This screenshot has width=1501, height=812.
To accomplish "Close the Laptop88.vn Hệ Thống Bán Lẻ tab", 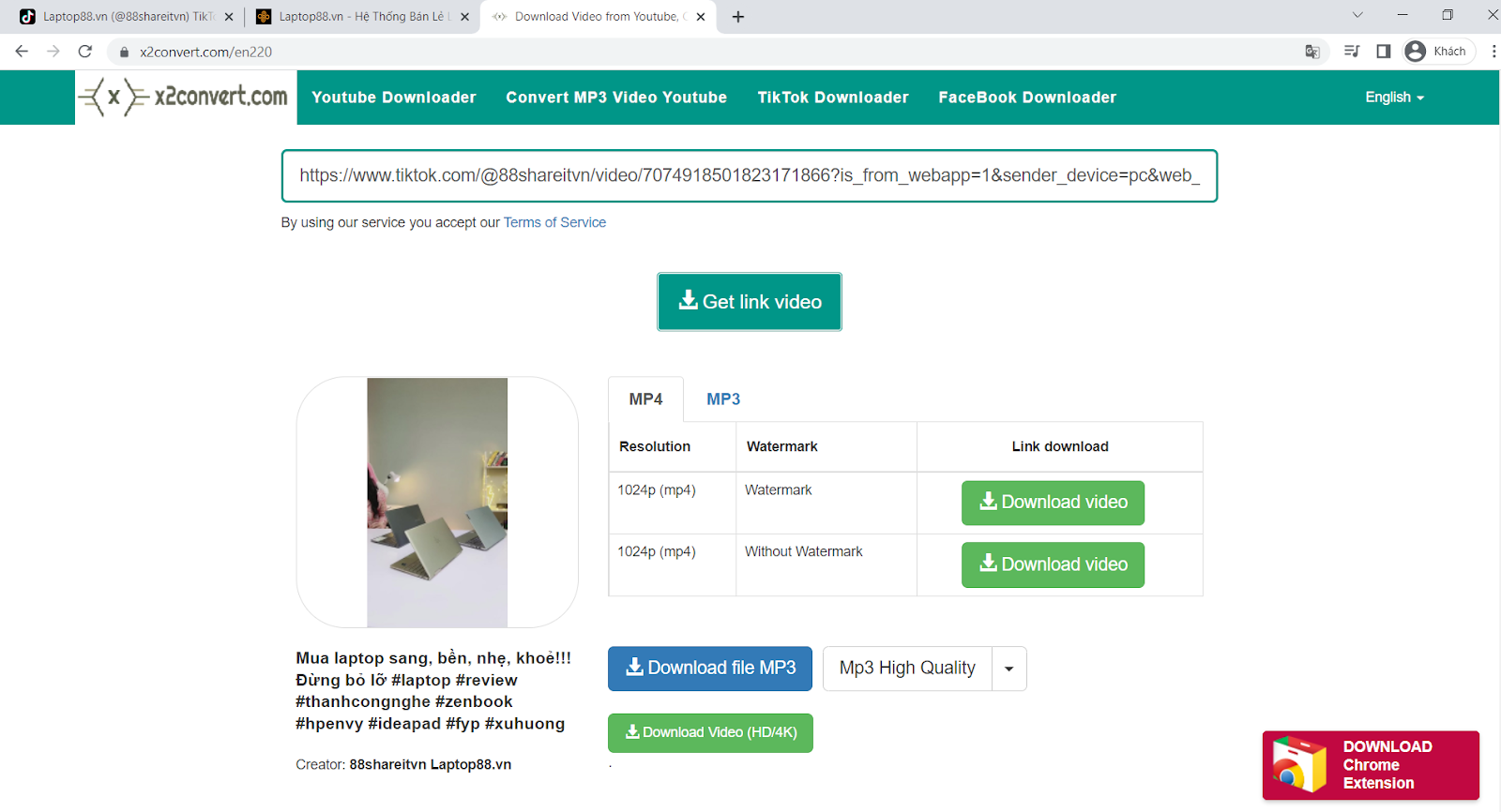I will [464, 17].
